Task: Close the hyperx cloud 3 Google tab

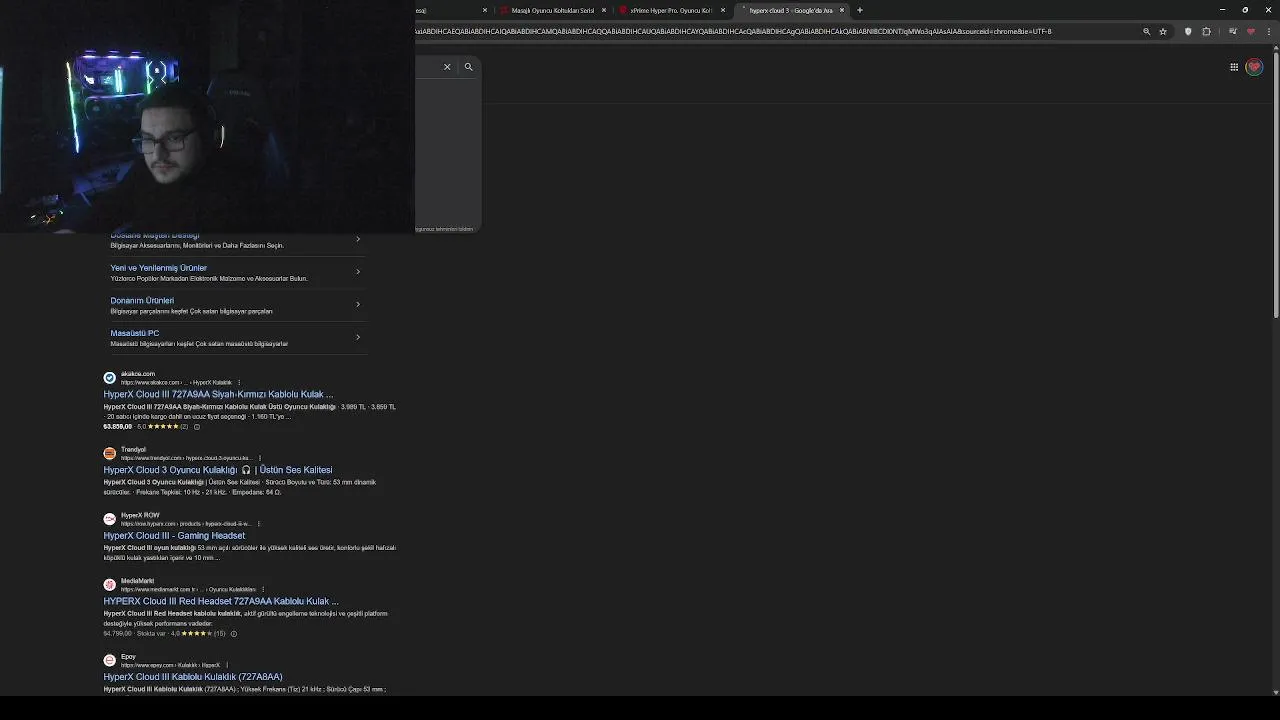Action: pyautogui.click(x=842, y=10)
